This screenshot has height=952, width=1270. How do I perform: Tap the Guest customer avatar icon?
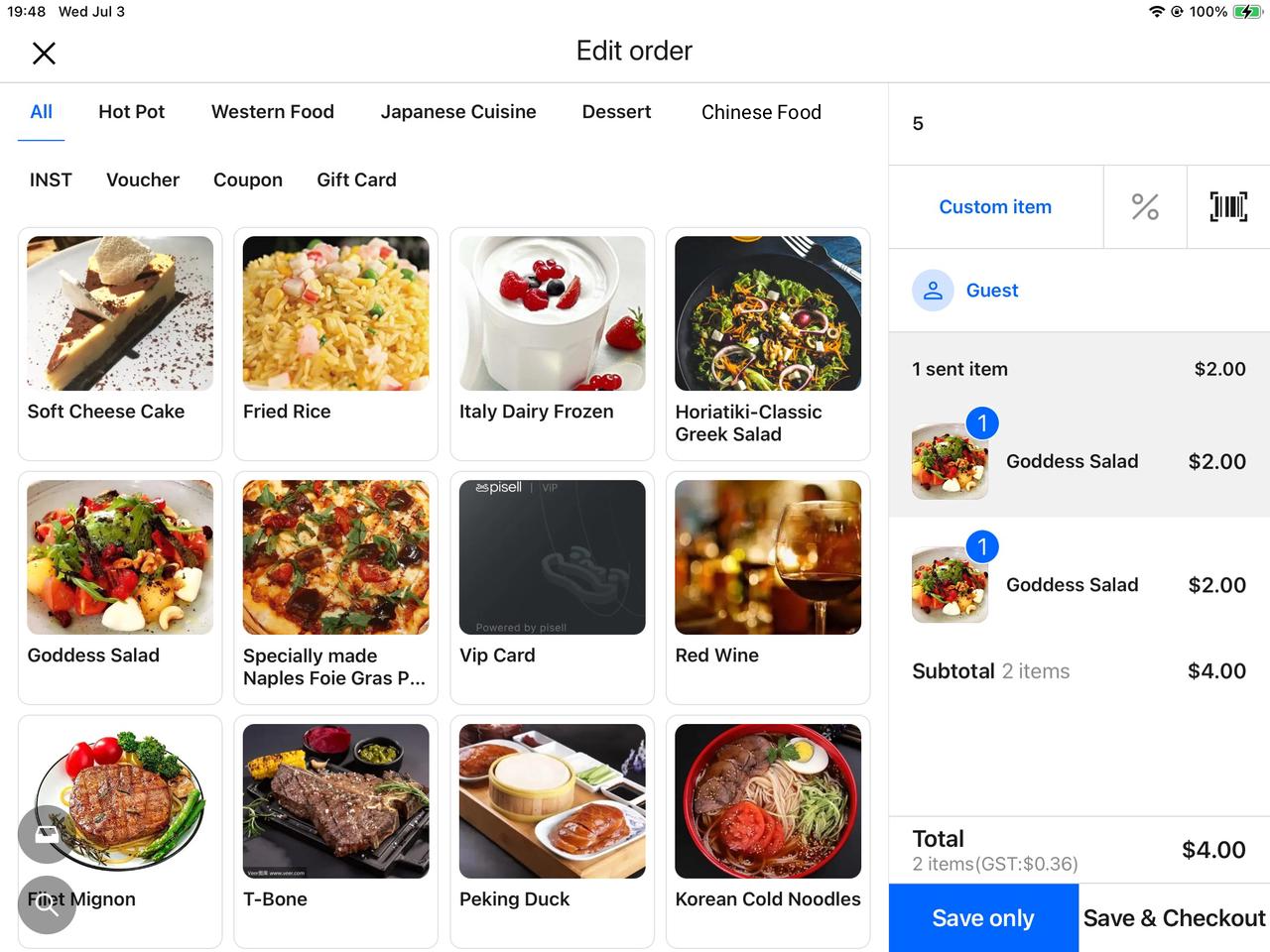click(x=933, y=291)
